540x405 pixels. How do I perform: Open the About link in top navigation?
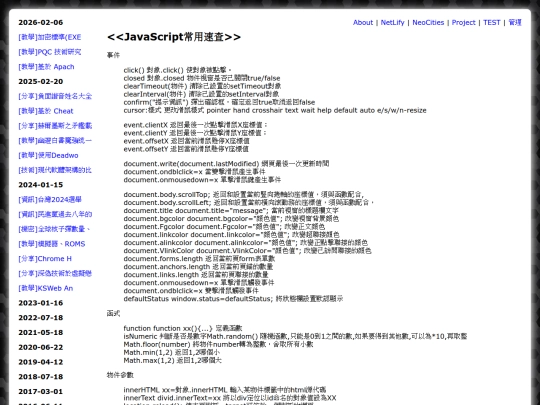363,22
